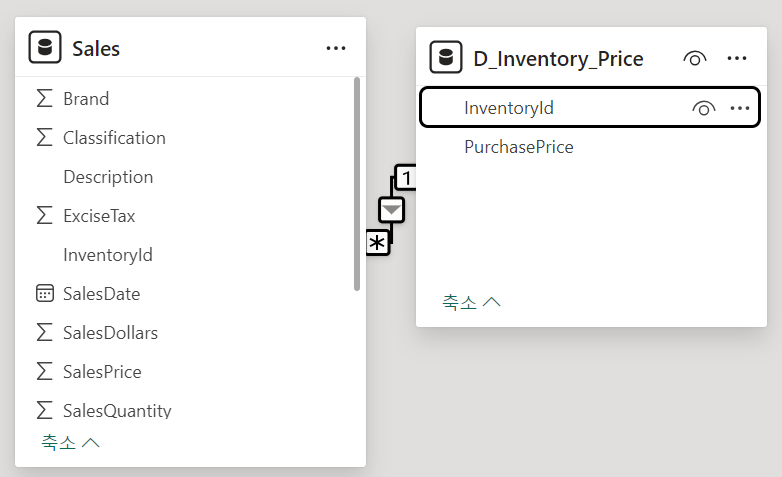This screenshot has height=477, width=782.
Task: Open D_Inventory_Price table more options menu
Action: pyautogui.click(x=738, y=59)
